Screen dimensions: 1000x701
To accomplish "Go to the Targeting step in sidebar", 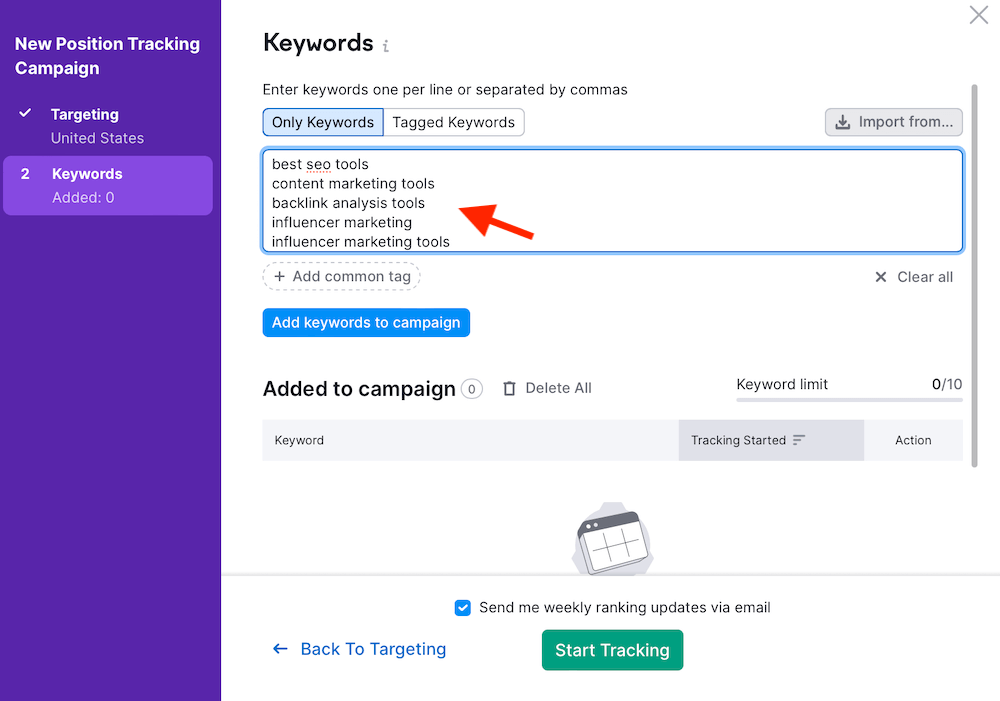I will 85,115.
